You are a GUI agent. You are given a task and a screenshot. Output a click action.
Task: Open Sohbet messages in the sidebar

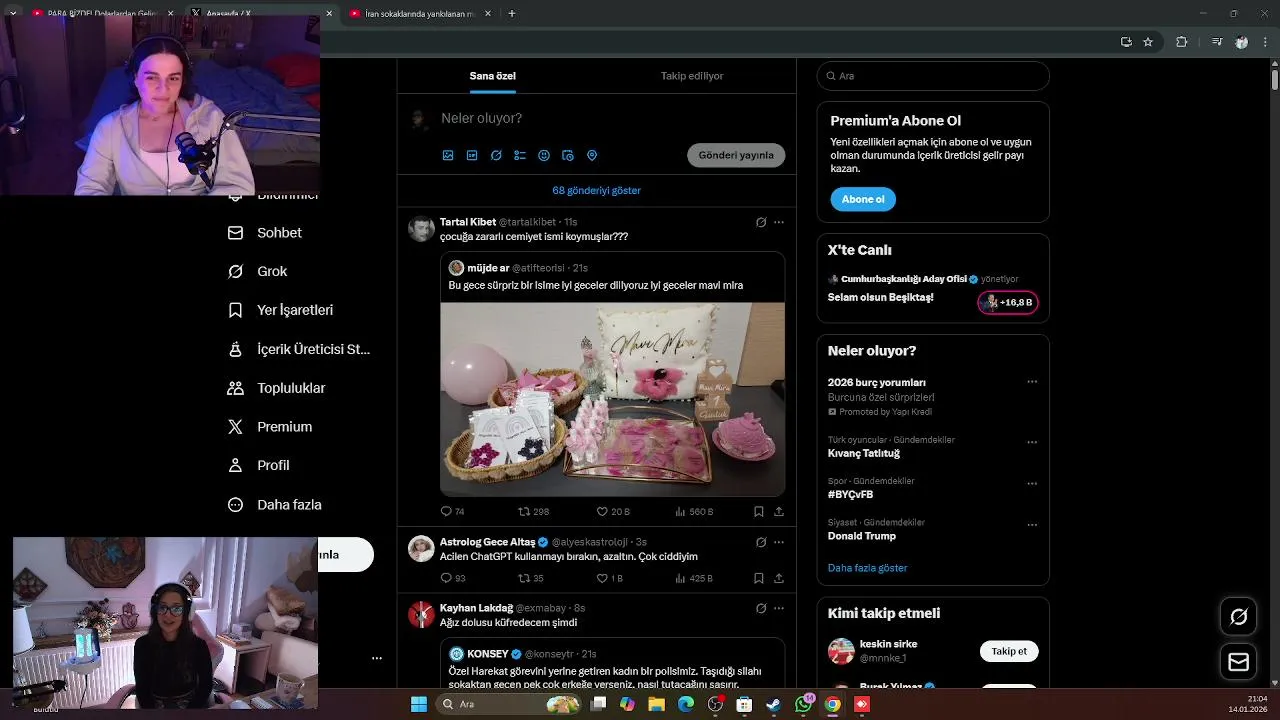pyautogui.click(x=265, y=232)
